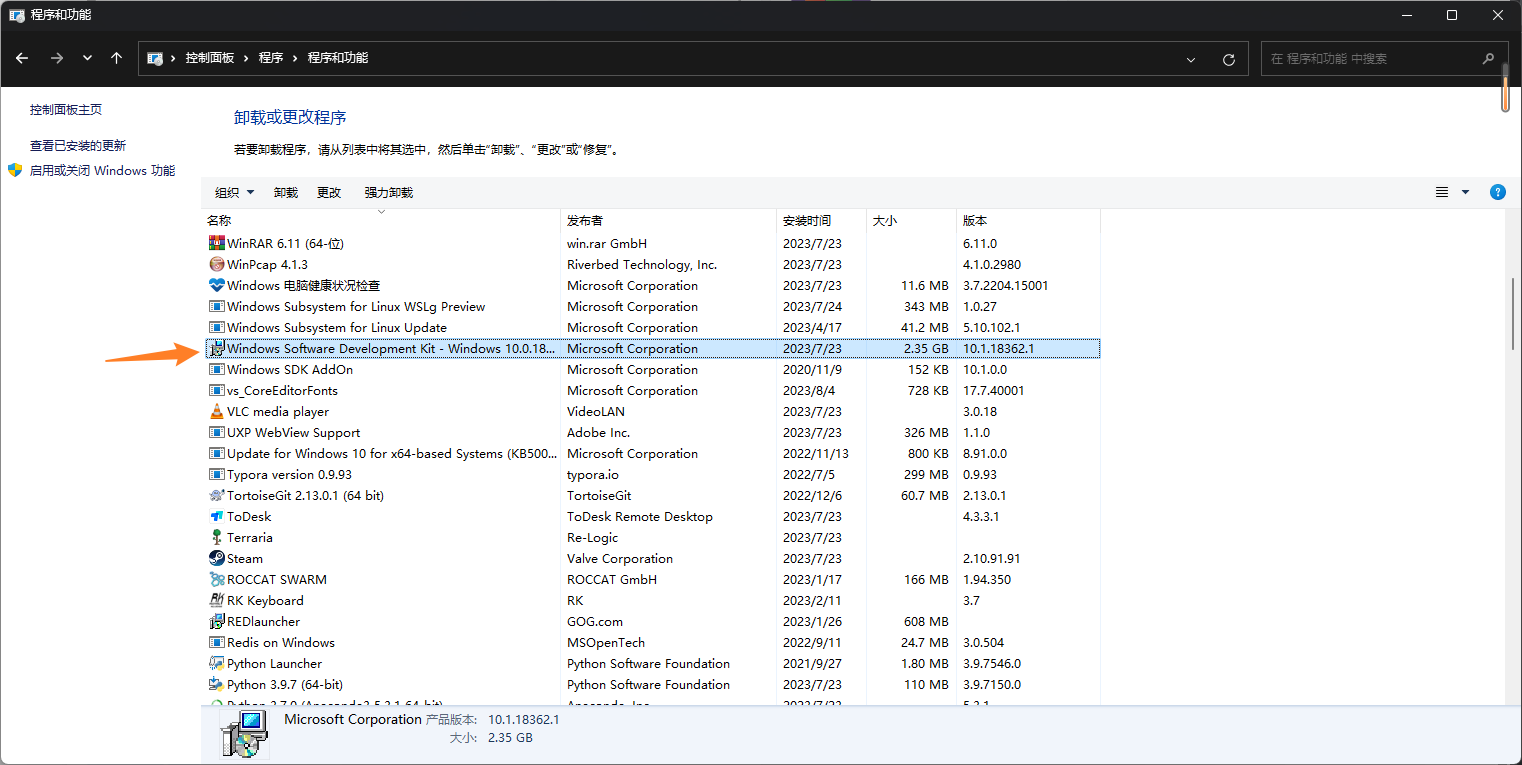
Task: Click the Redis on Windows icon
Action: (x=217, y=642)
